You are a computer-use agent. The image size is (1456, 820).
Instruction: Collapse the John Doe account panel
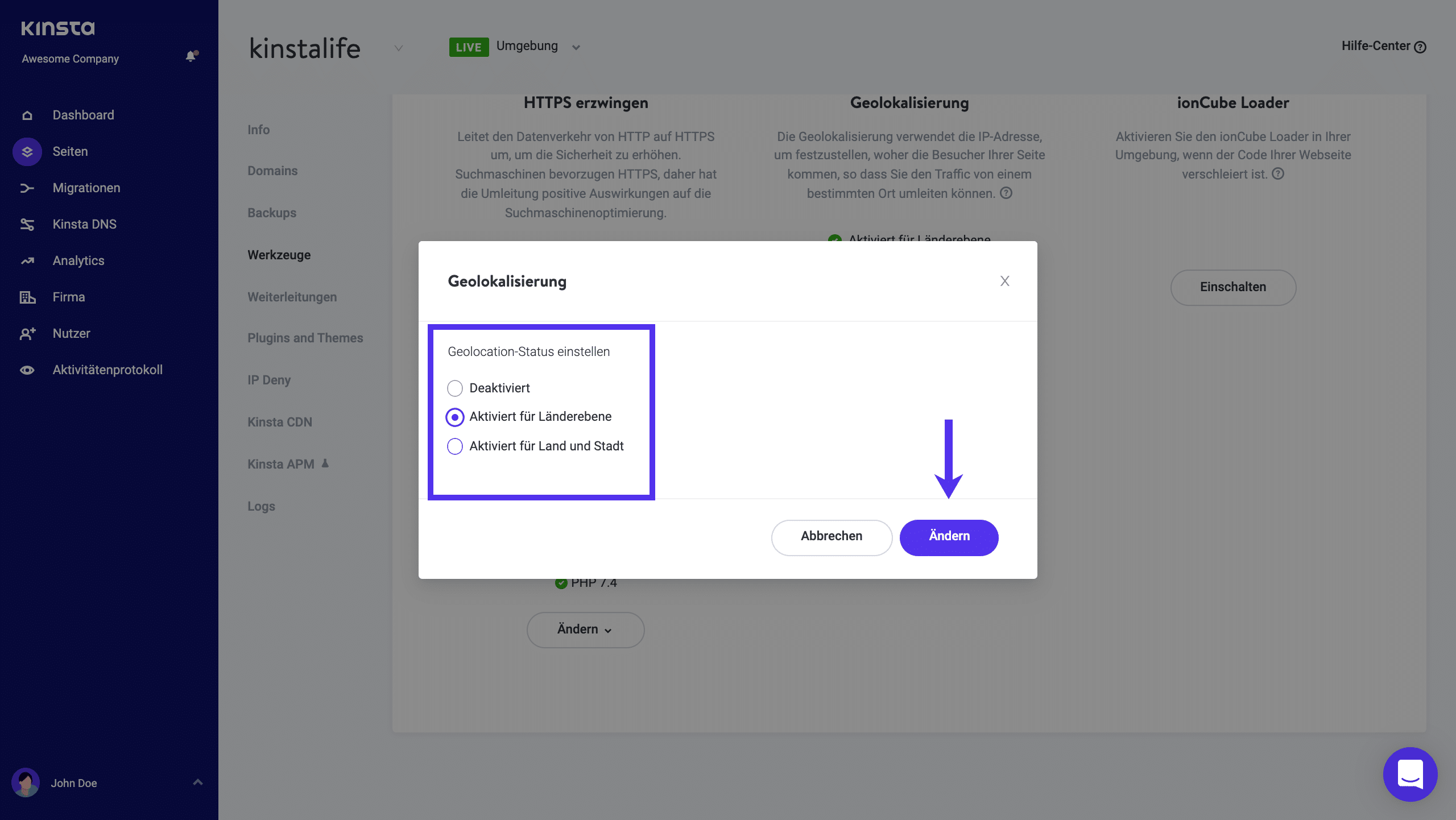click(x=197, y=782)
